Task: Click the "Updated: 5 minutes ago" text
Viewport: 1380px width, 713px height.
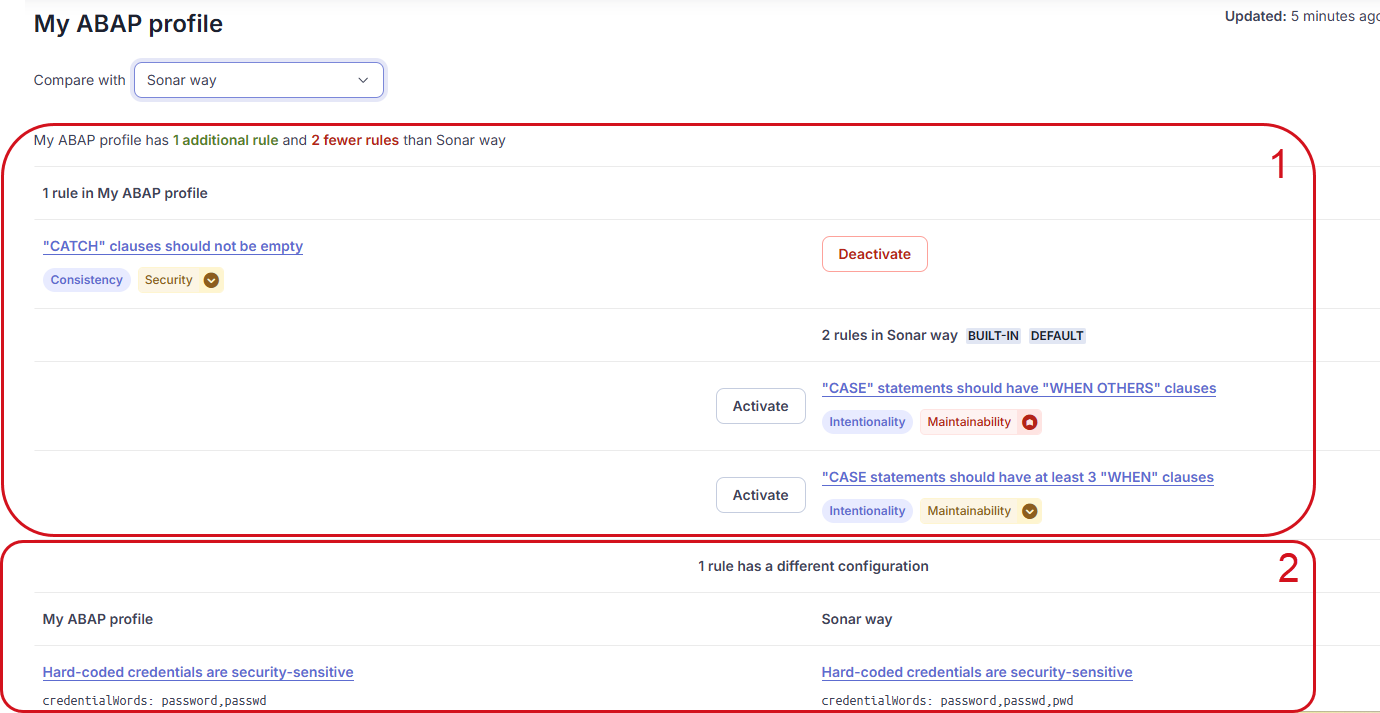Action: click(1302, 16)
